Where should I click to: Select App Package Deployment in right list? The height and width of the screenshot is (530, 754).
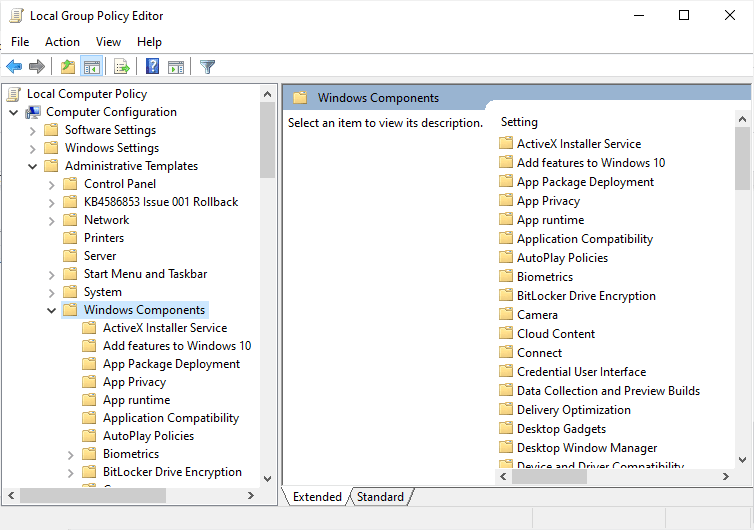click(x=585, y=182)
